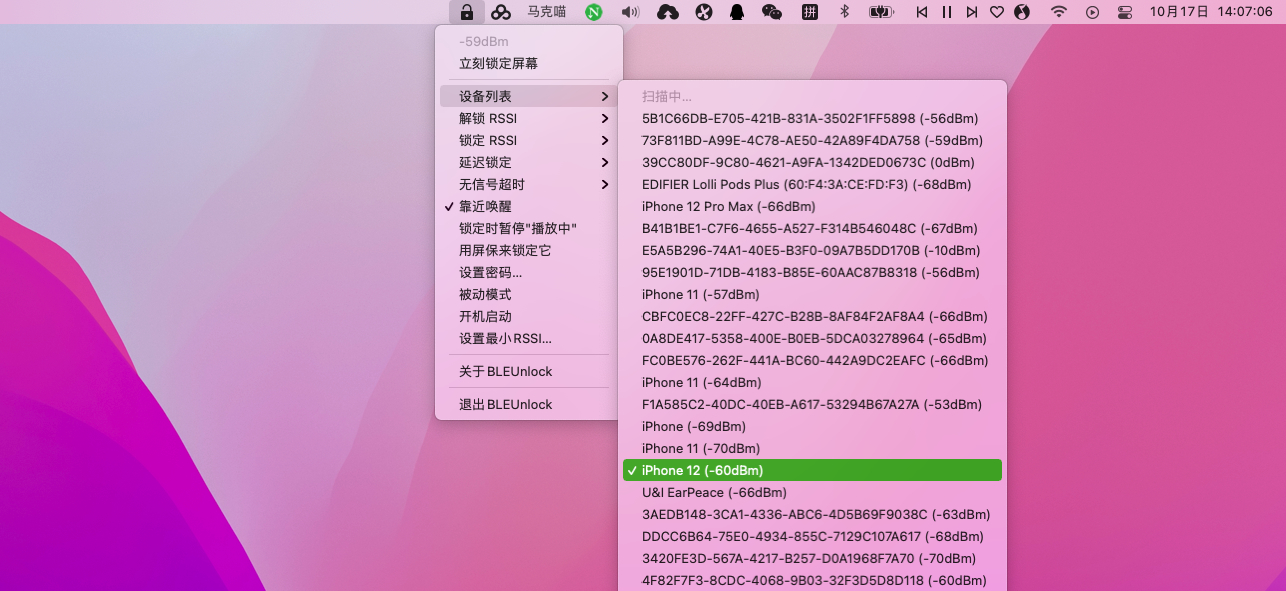Click the Wi-Fi status icon
The image size is (1286, 591).
1058,12
